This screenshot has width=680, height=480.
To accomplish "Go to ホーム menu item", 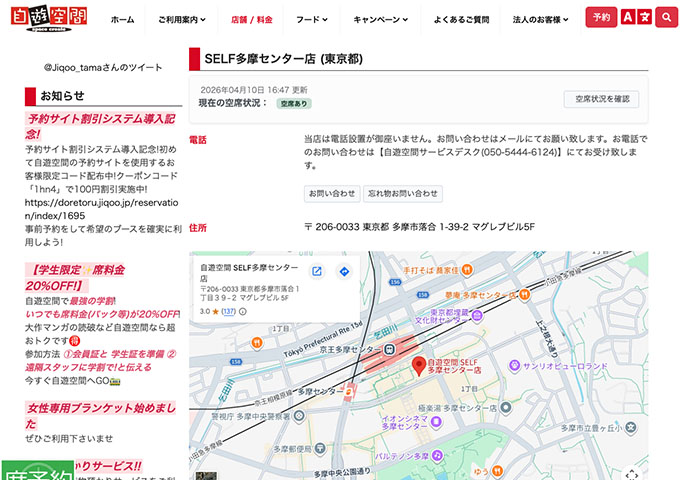I will (122, 20).
